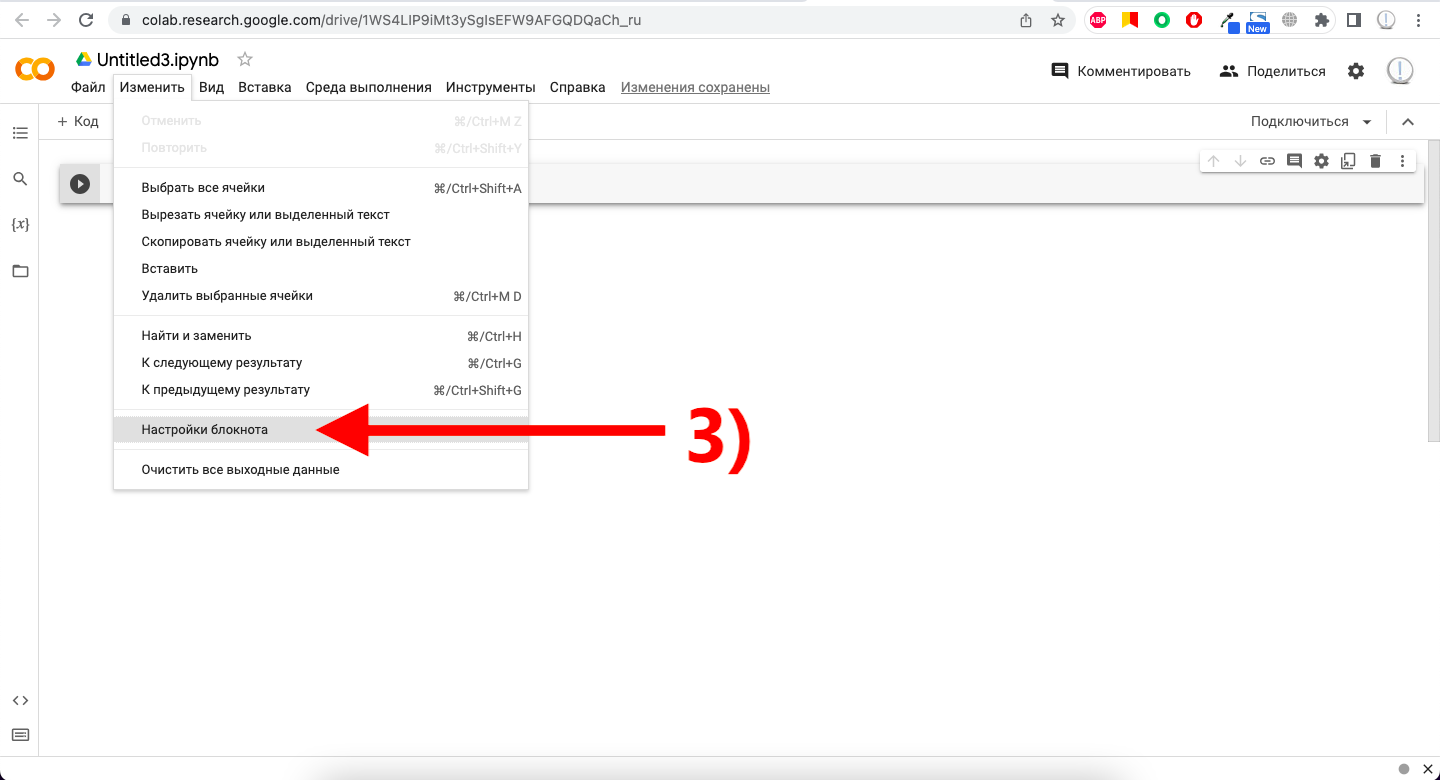Open more cell actions (three dots)
This screenshot has height=780, width=1440.
1402,161
